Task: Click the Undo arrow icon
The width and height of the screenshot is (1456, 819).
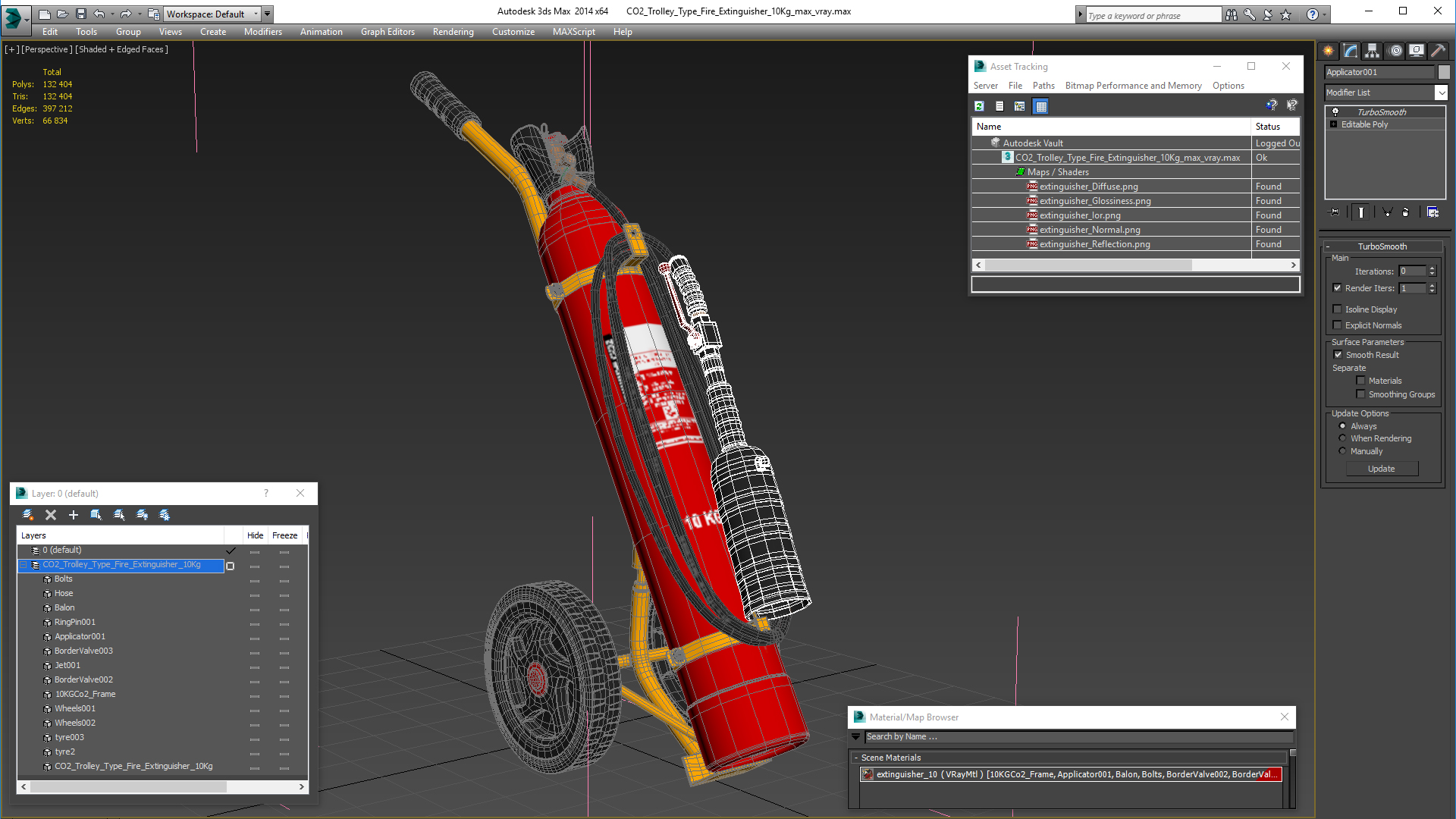Action: click(x=99, y=14)
